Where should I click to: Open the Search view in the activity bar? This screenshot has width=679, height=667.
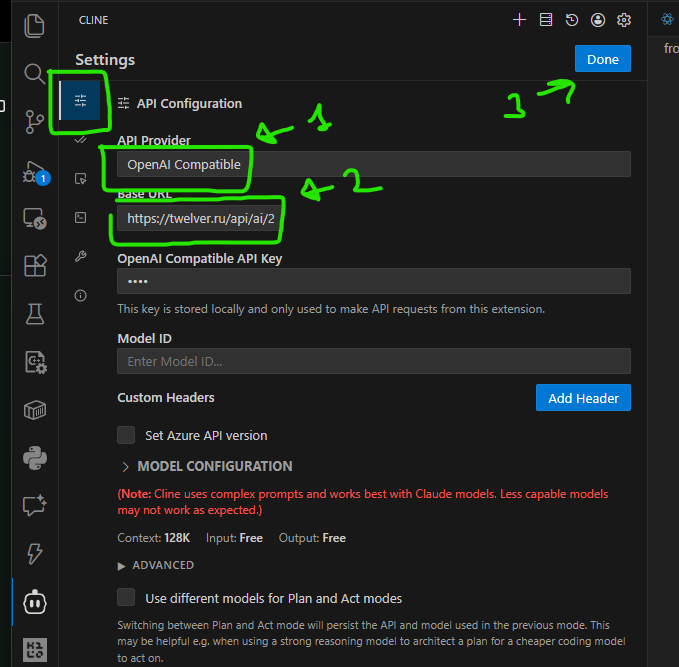35,74
